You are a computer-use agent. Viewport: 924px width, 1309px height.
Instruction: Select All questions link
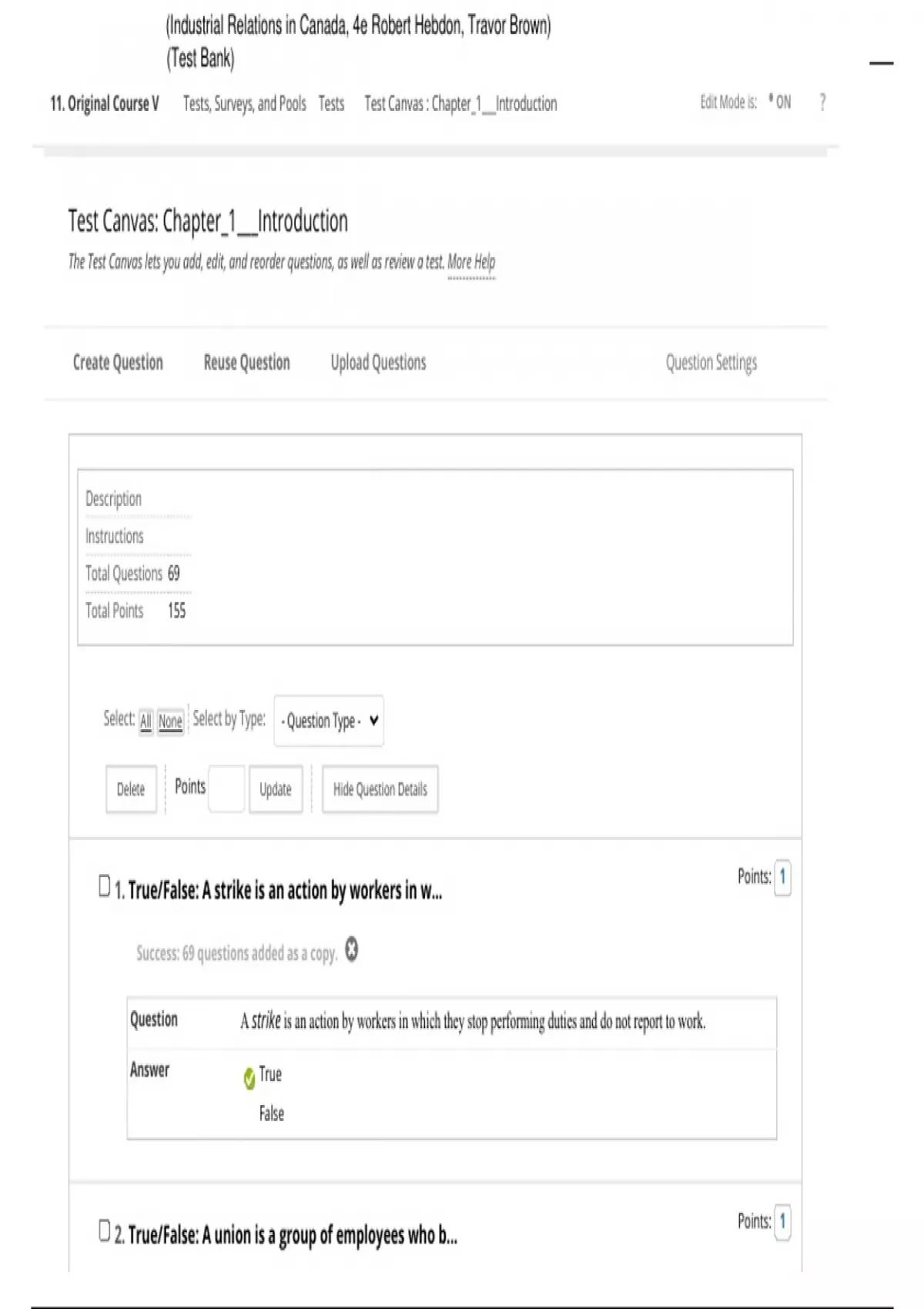click(x=146, y=721)
